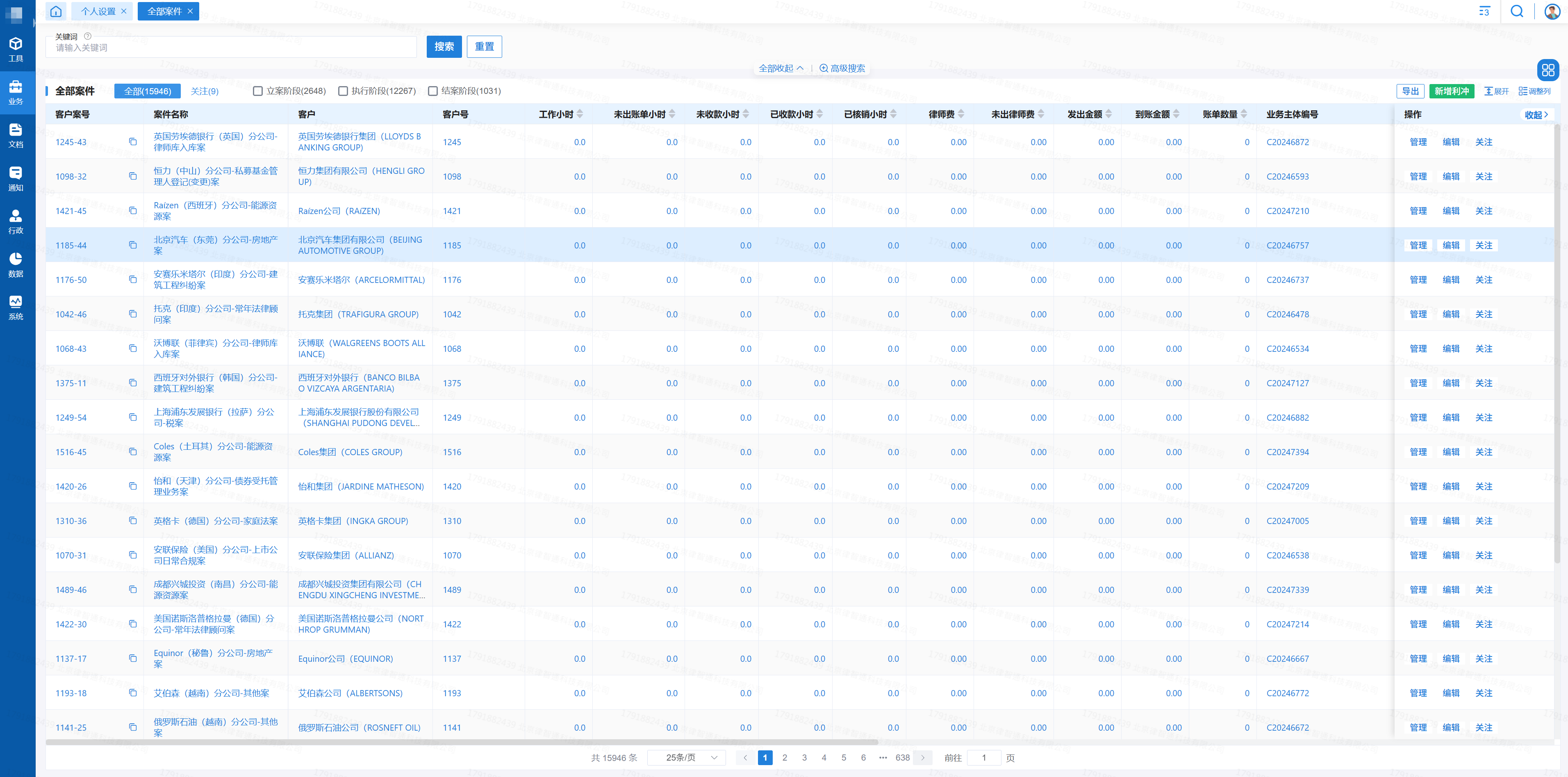Check the 立案阶段(2648) checkbox
The height and width of the screenshot is (777, 1568).
point(257,91)
